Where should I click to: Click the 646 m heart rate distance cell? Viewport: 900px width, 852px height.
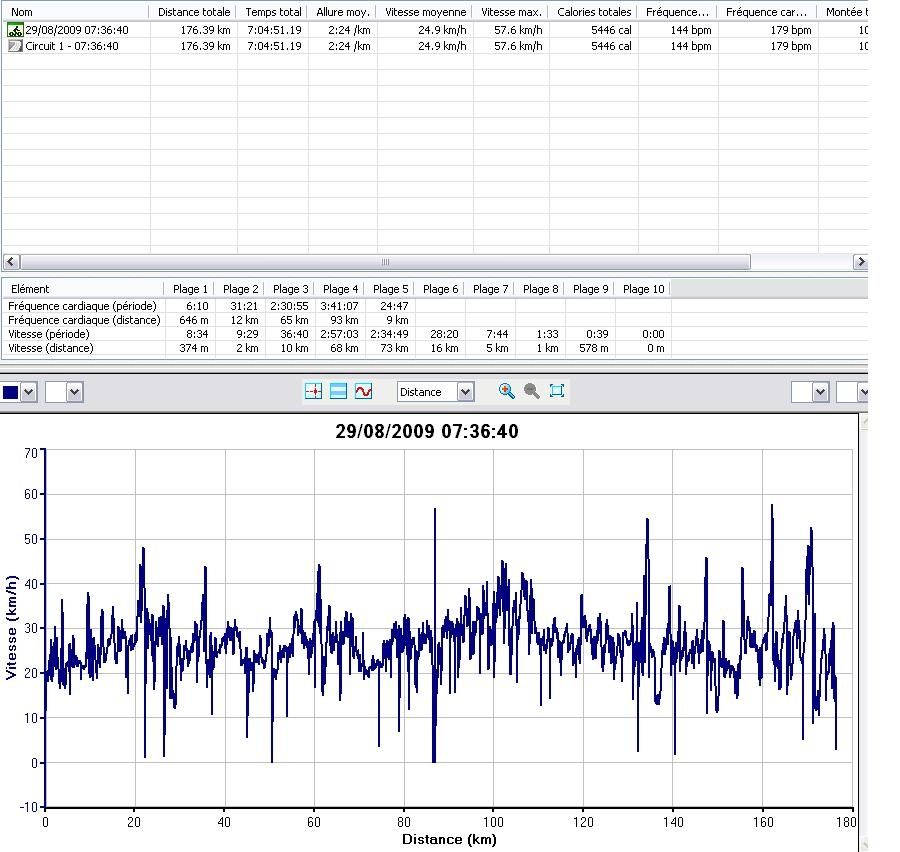(193, 320)
